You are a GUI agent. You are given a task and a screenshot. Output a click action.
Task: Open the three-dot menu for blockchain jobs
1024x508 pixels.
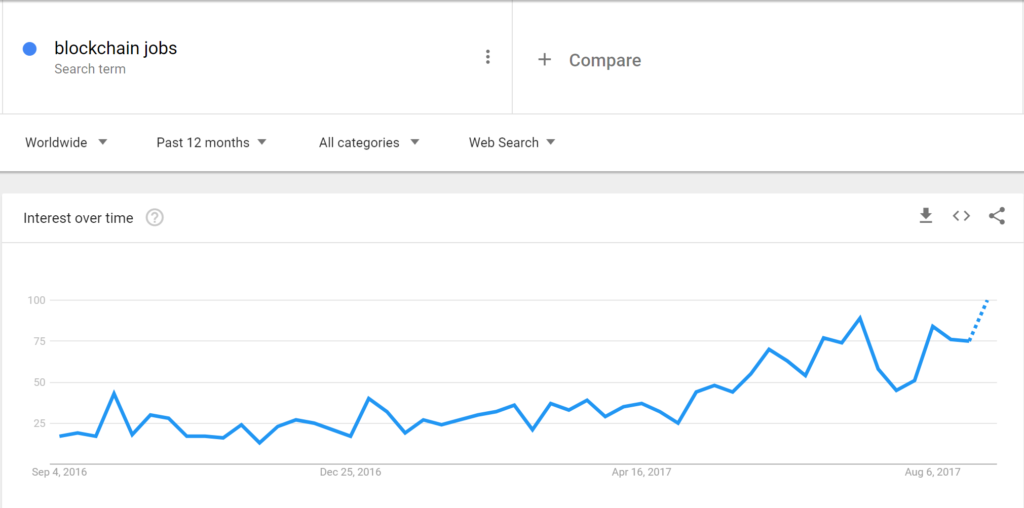487,57
